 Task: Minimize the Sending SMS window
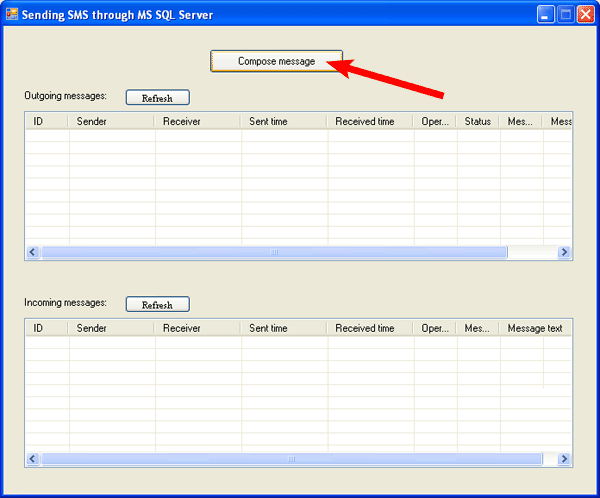(x=546, y=15)
